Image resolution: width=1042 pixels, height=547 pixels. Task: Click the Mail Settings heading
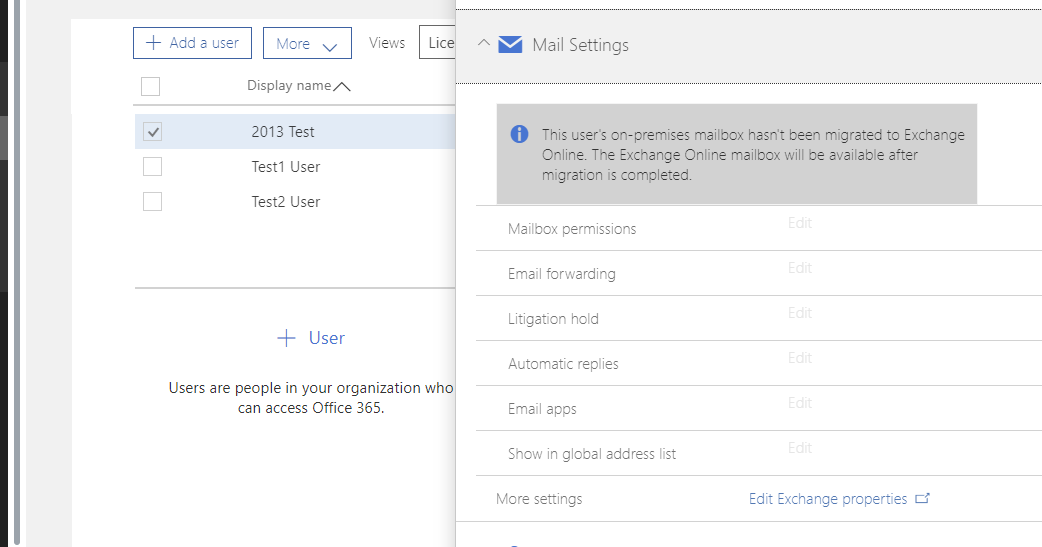tap(581, 45)
